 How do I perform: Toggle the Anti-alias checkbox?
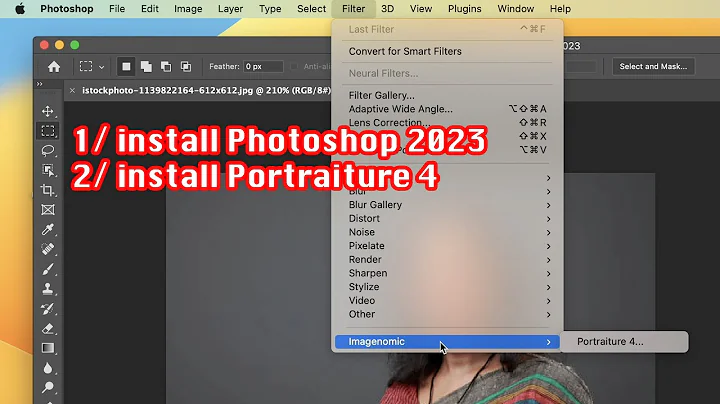click(294, 67)
